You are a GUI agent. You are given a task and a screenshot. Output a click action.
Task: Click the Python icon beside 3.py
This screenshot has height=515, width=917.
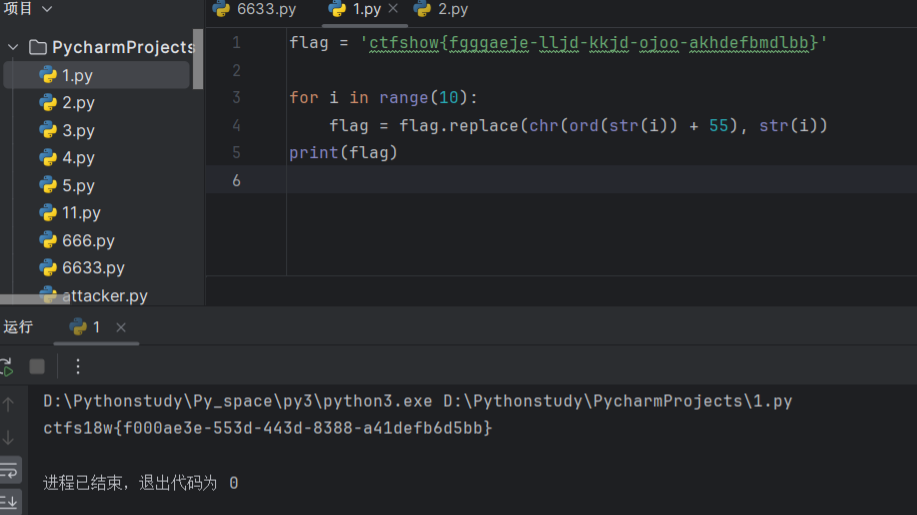[x=48, y=130]
